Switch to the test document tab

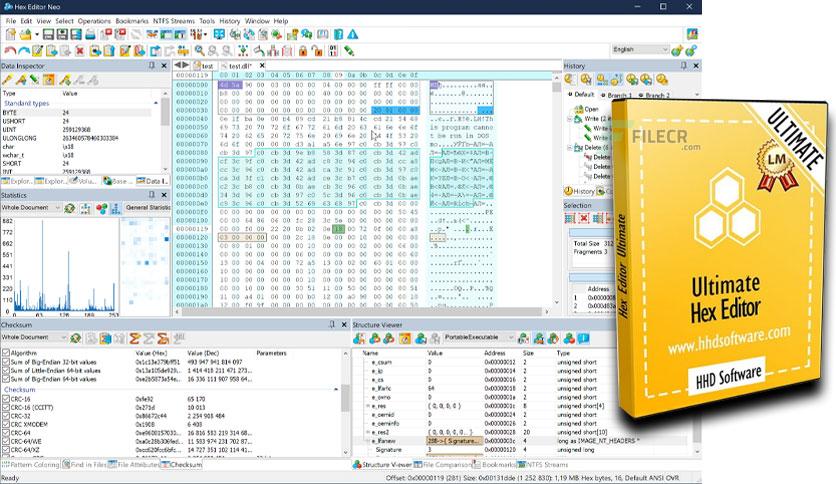click(x=203, y=66)
